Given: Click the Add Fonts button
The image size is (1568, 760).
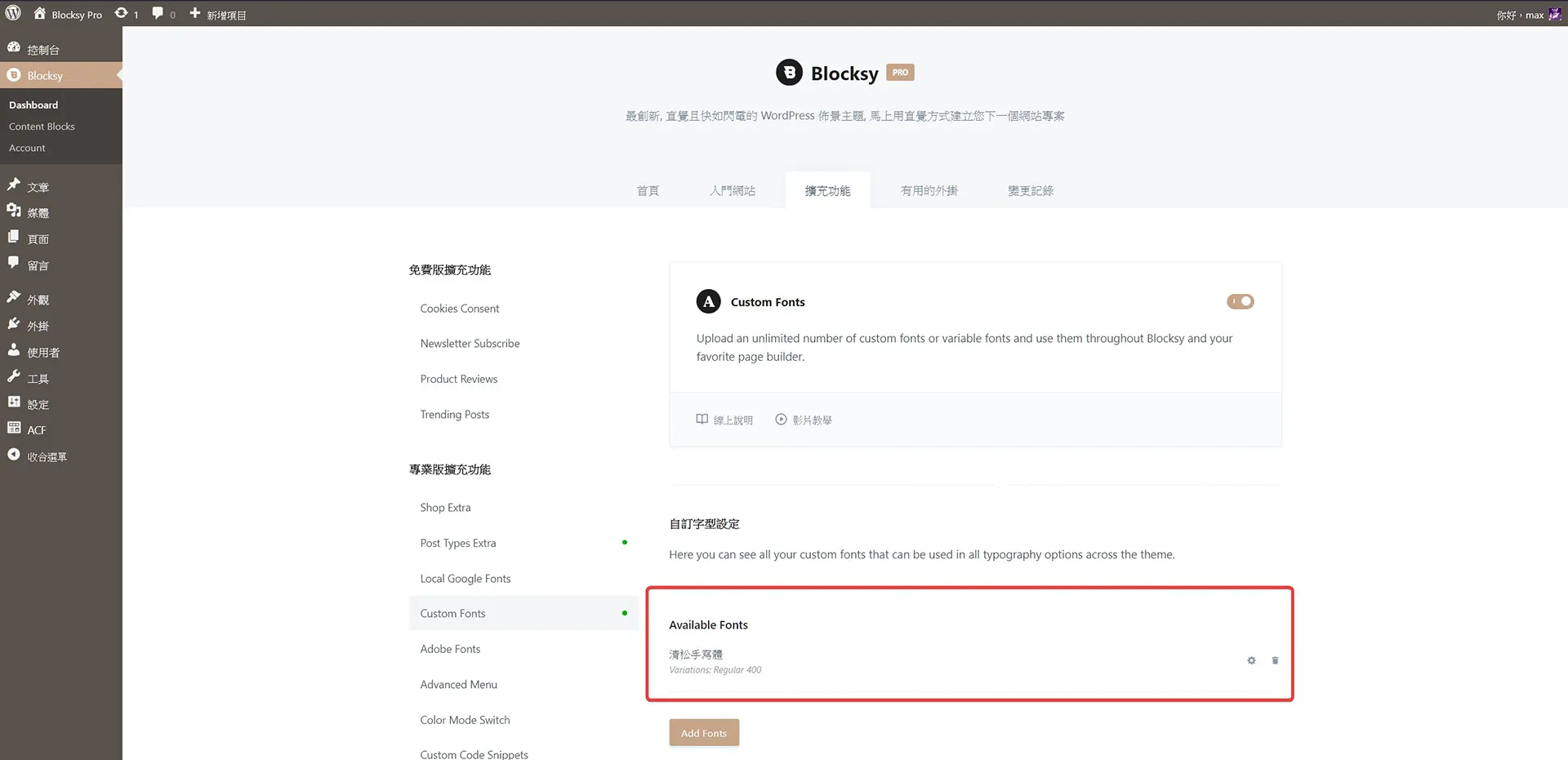Looking at the screenshot, I should pos(704,733).
